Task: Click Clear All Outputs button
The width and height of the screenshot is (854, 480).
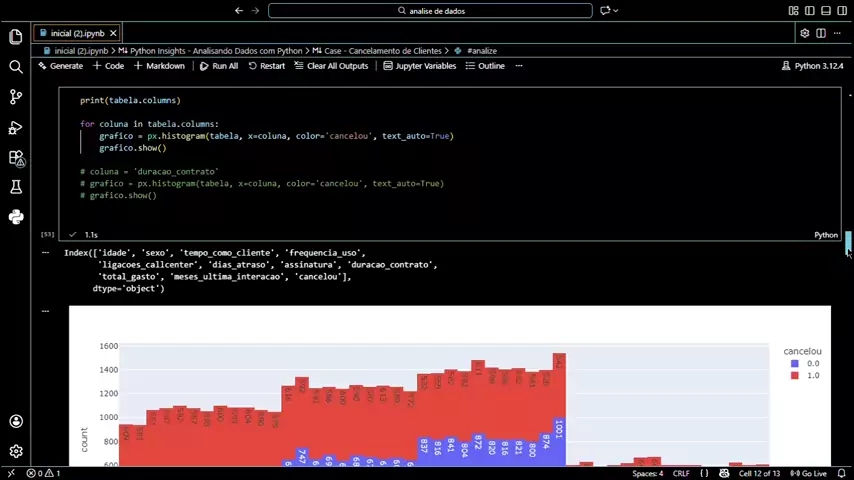Action: tap(331, 66)
